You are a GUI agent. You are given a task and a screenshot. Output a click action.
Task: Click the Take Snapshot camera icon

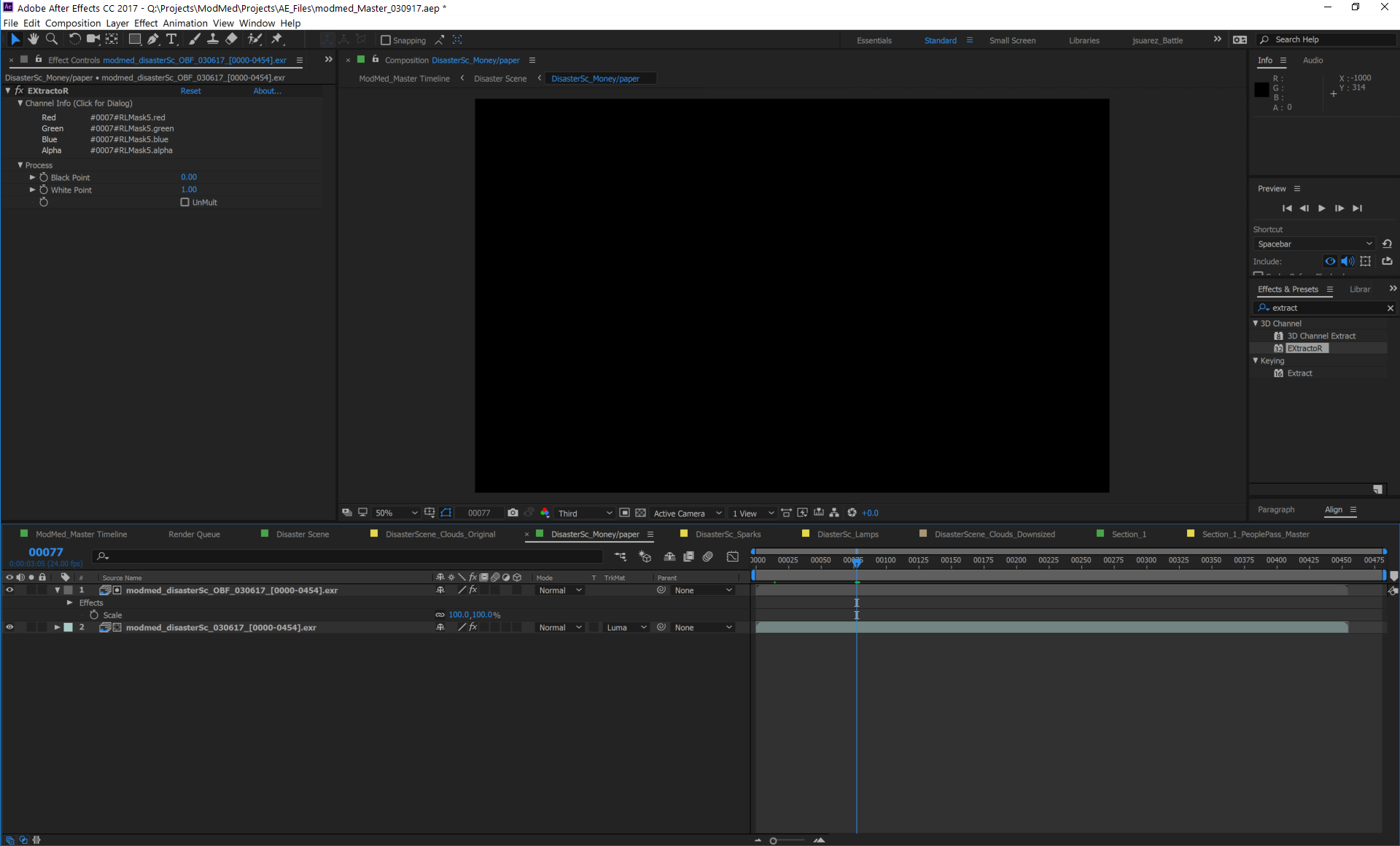tap(513, 513)
